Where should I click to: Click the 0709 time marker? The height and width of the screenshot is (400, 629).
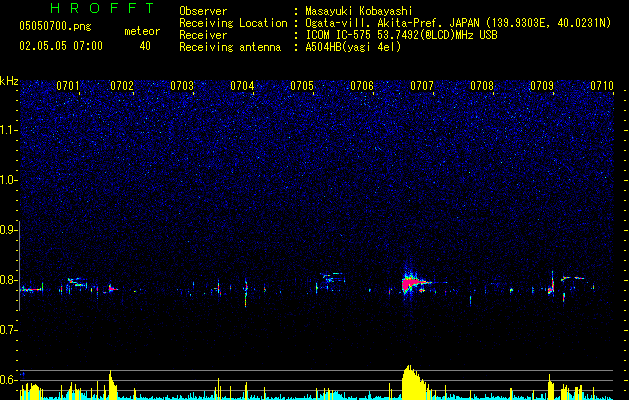(x=542, y=86)
